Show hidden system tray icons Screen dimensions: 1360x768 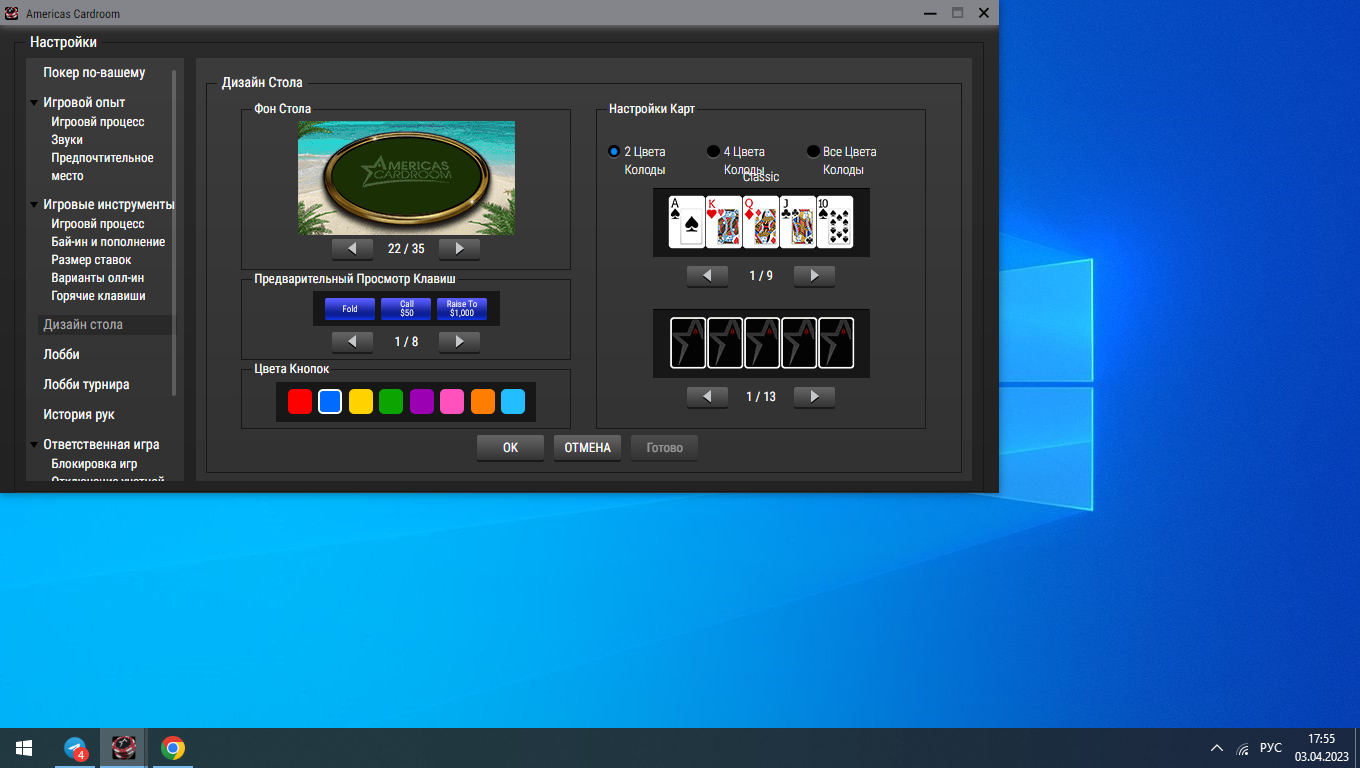tap(1216, 748)
